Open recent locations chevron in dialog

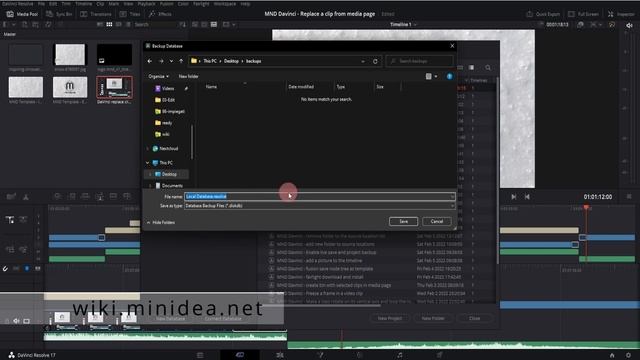tap(171, 61)
